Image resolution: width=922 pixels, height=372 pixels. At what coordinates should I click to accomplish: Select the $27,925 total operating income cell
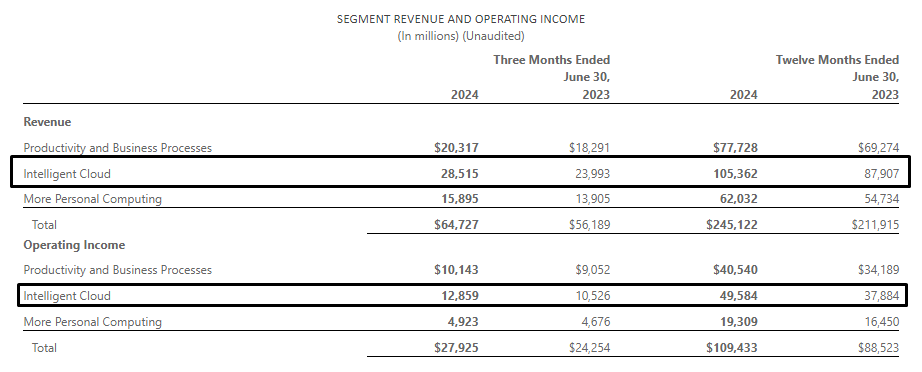[x=456, y=348]
